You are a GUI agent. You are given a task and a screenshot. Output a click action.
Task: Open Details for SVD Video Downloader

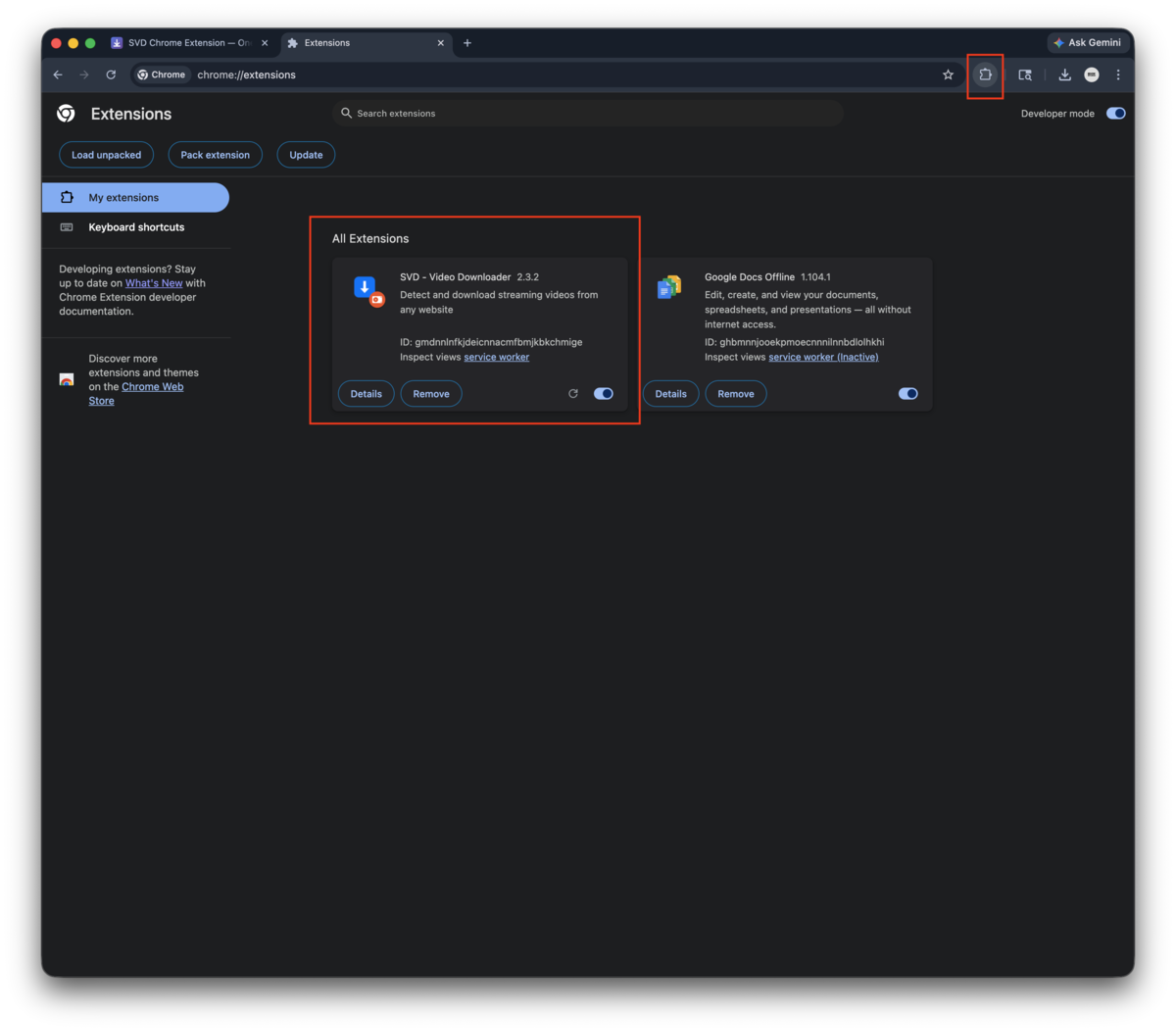[367, 394]
